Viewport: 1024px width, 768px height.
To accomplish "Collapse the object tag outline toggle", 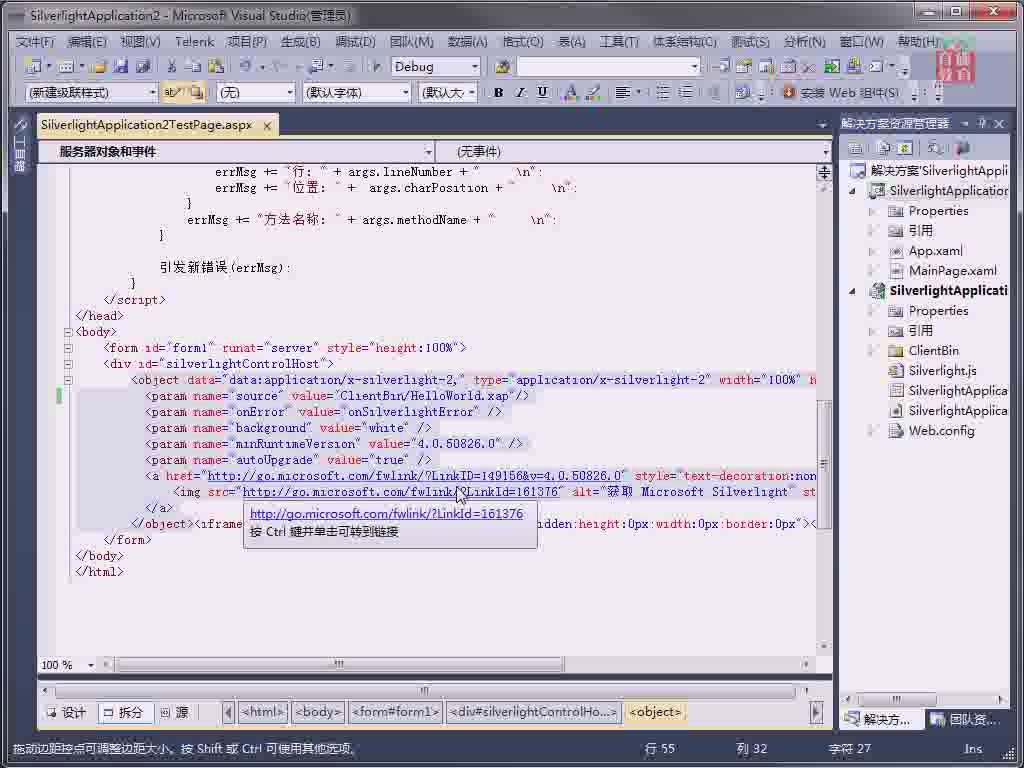I will (68, 380).
